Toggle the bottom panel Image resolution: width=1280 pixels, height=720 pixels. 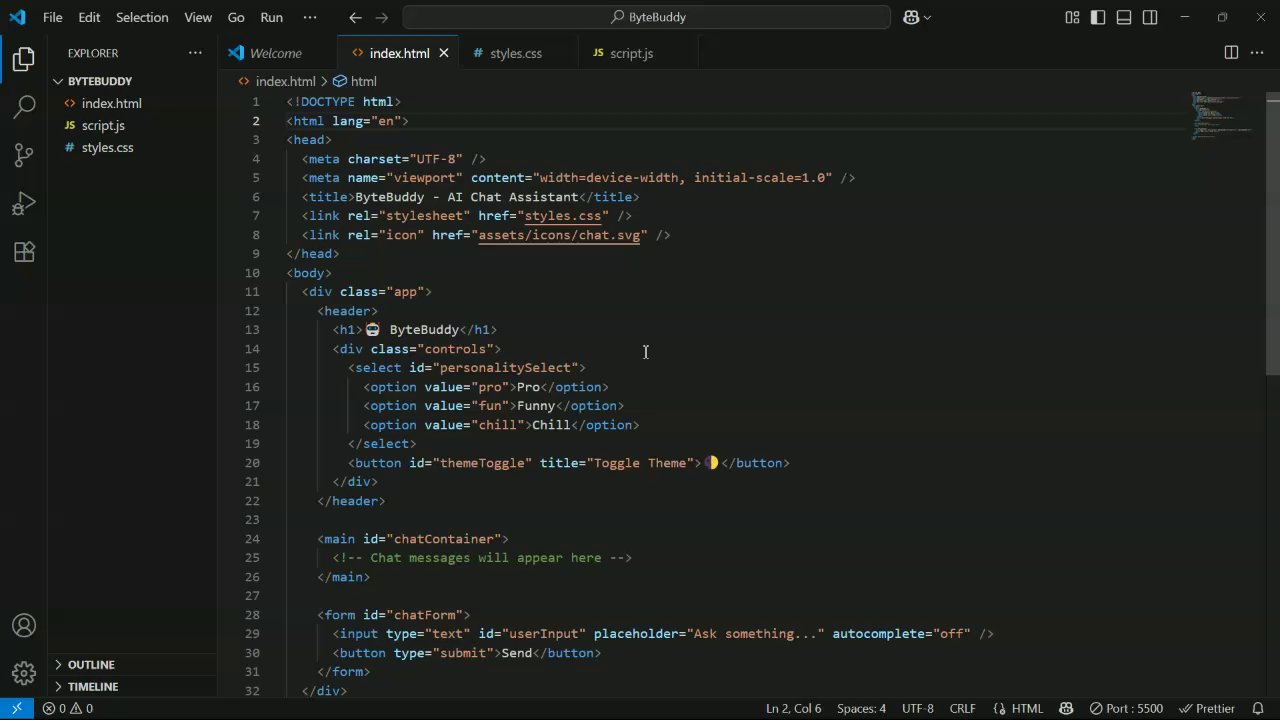[1124, 17]
